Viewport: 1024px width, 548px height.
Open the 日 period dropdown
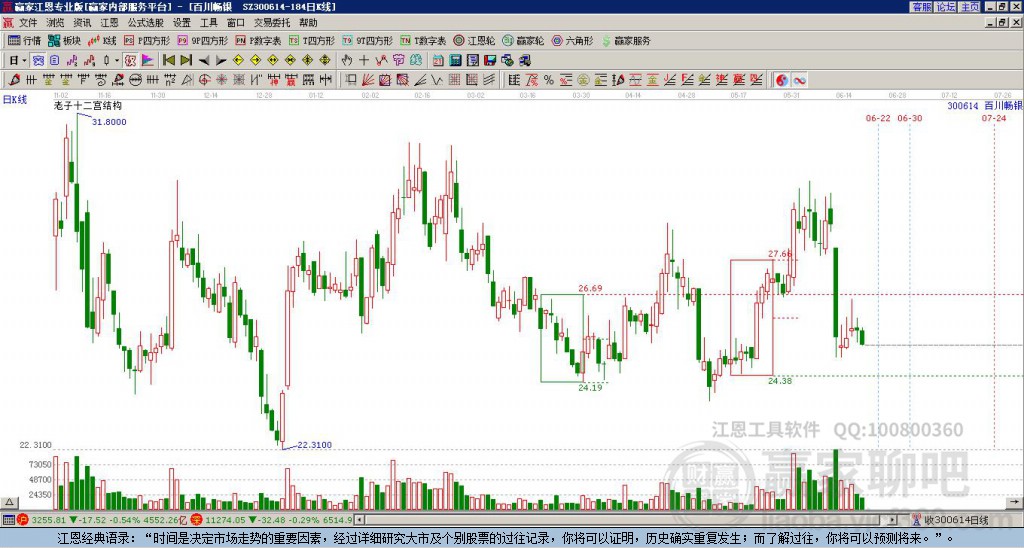[x=18, y=61]
